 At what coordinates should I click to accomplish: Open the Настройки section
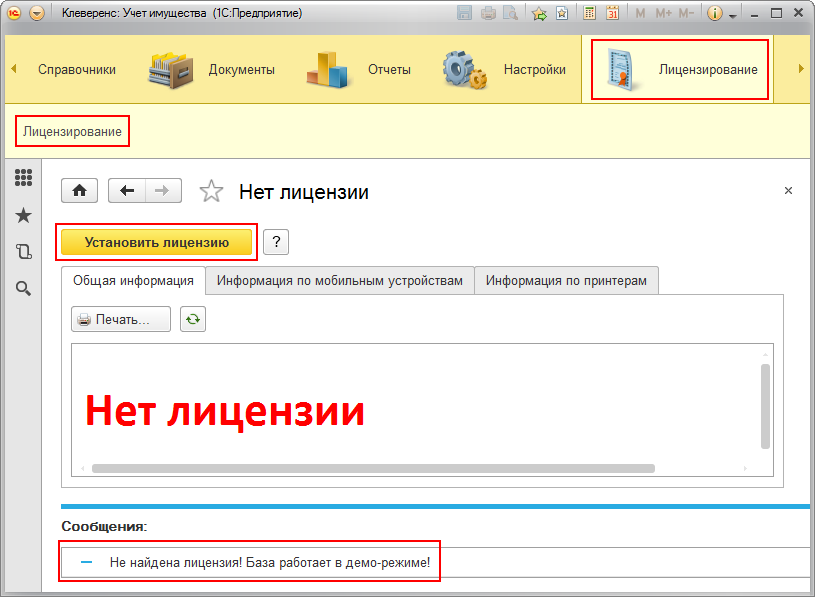504,69
